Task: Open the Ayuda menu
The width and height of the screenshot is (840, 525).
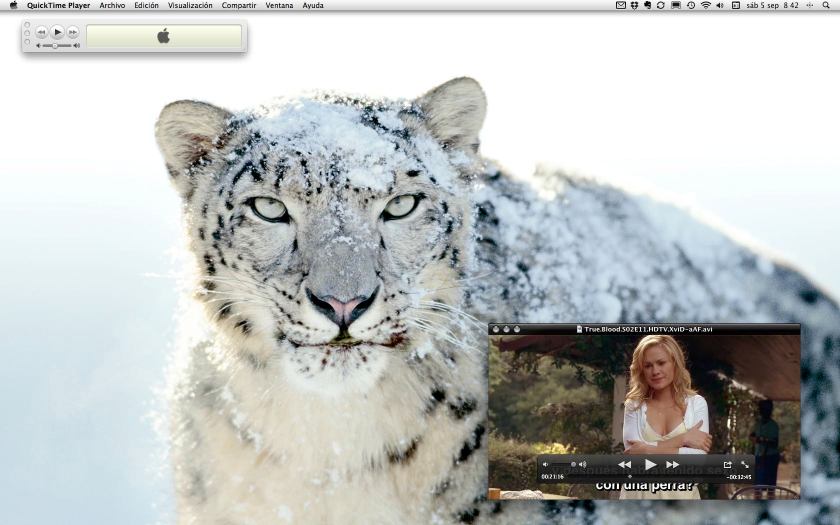Action: click(313, 6)
